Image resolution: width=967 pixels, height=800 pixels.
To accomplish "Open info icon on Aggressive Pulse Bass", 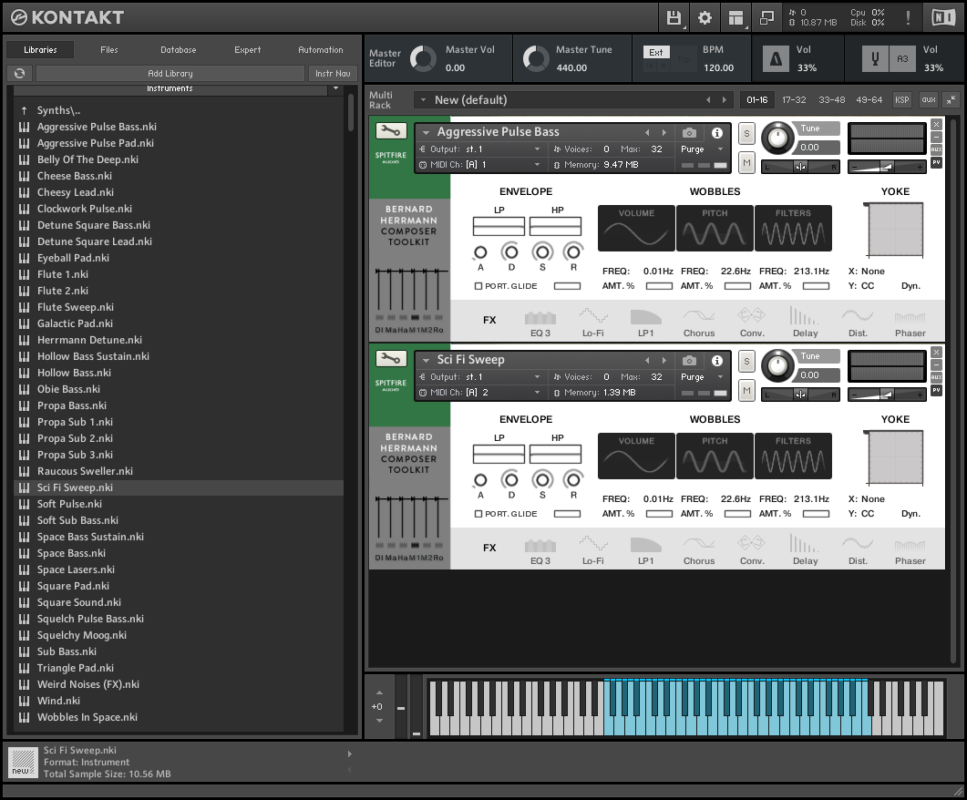I will pos(717,132).
